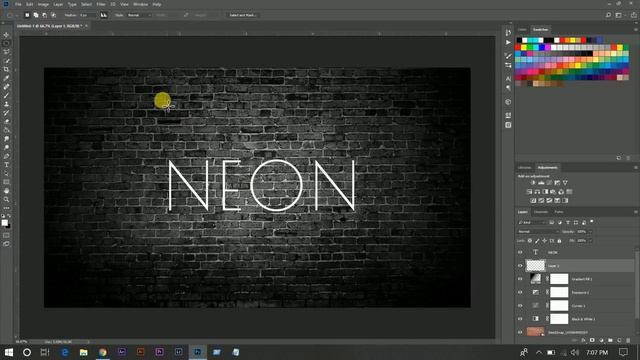Open File Explorer from the taskbar
640x360 pixels.
[x=83, y=352]
